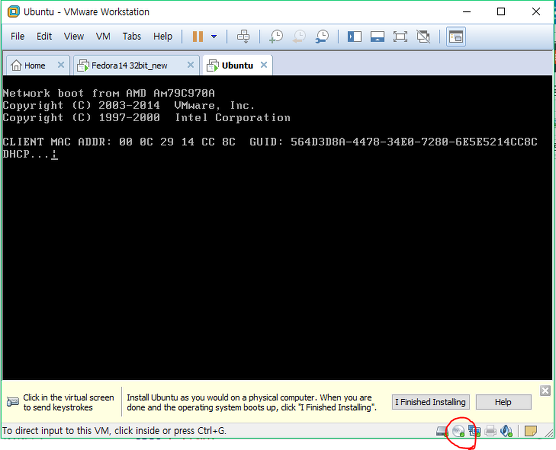Maximize the VMware Workstation window
This screenshot has height=450, width=556.
(501, 12)
